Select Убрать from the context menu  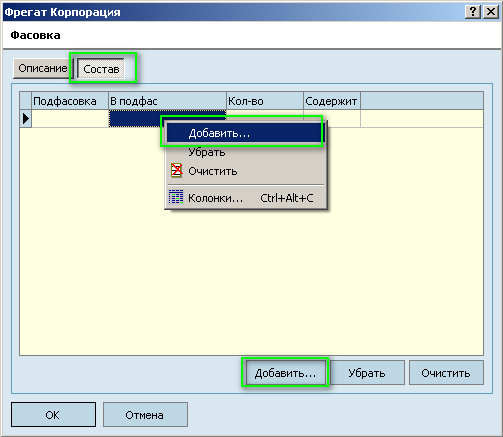[245, 152]
